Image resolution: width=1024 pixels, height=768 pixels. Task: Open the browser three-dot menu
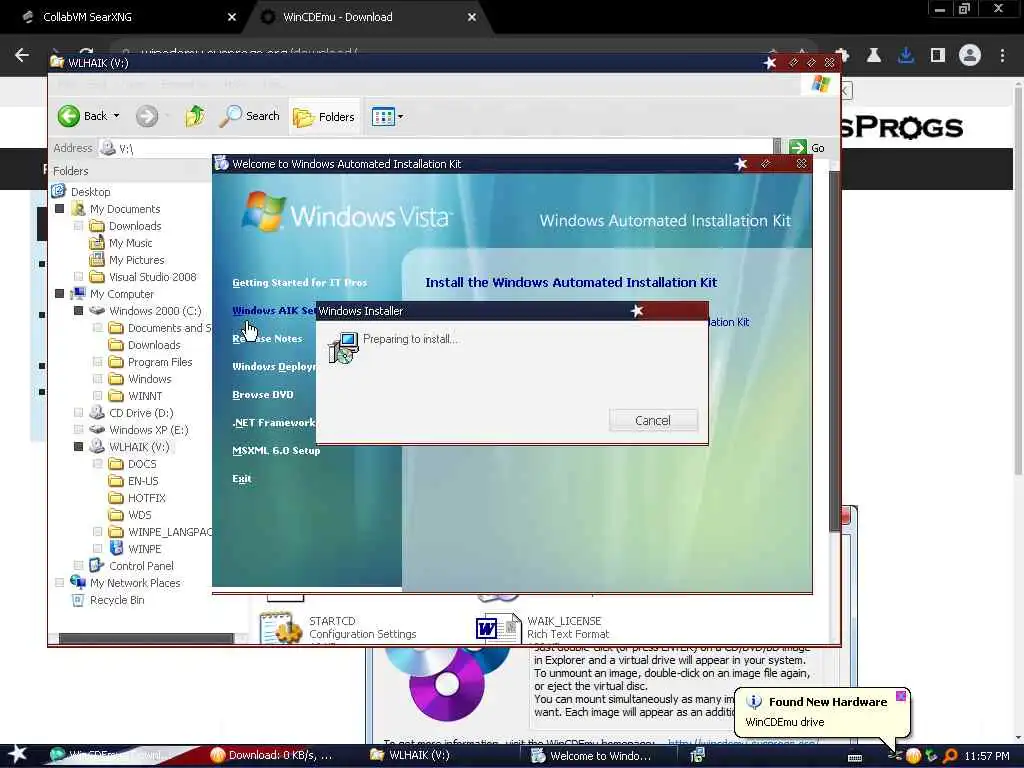(1002, 56)
